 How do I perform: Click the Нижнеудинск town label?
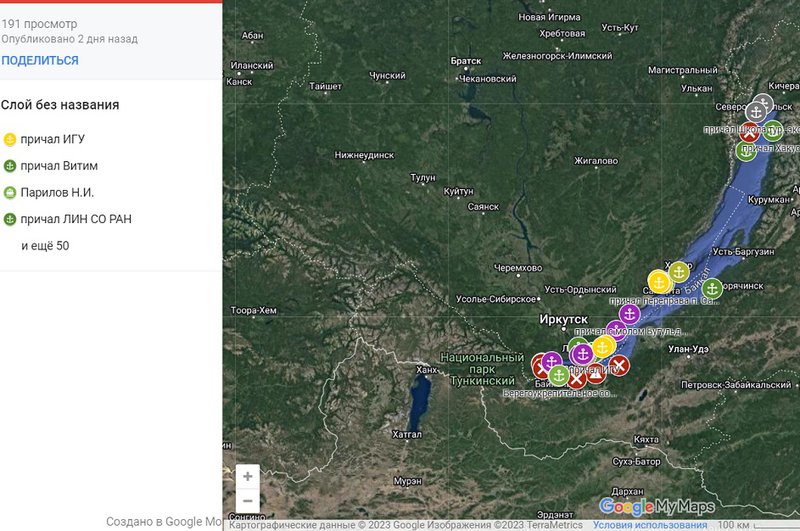364,155
